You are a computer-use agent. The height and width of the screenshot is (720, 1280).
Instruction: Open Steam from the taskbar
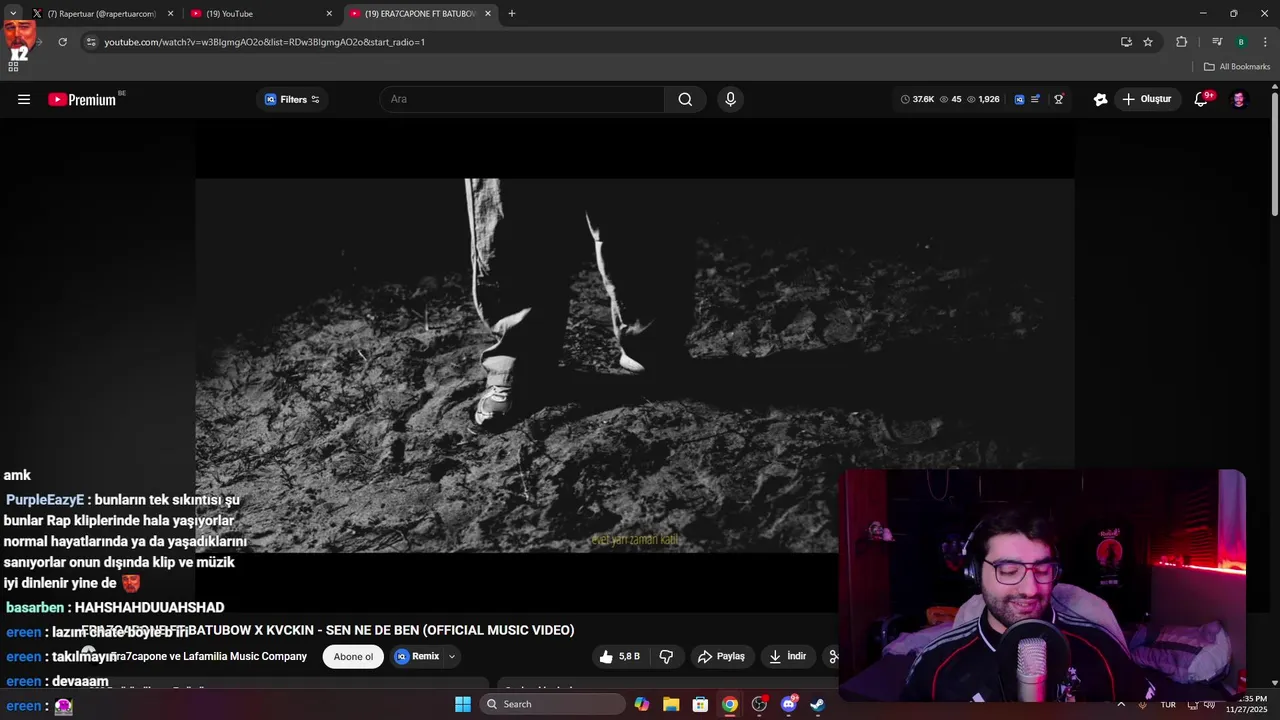pos(817,704)
